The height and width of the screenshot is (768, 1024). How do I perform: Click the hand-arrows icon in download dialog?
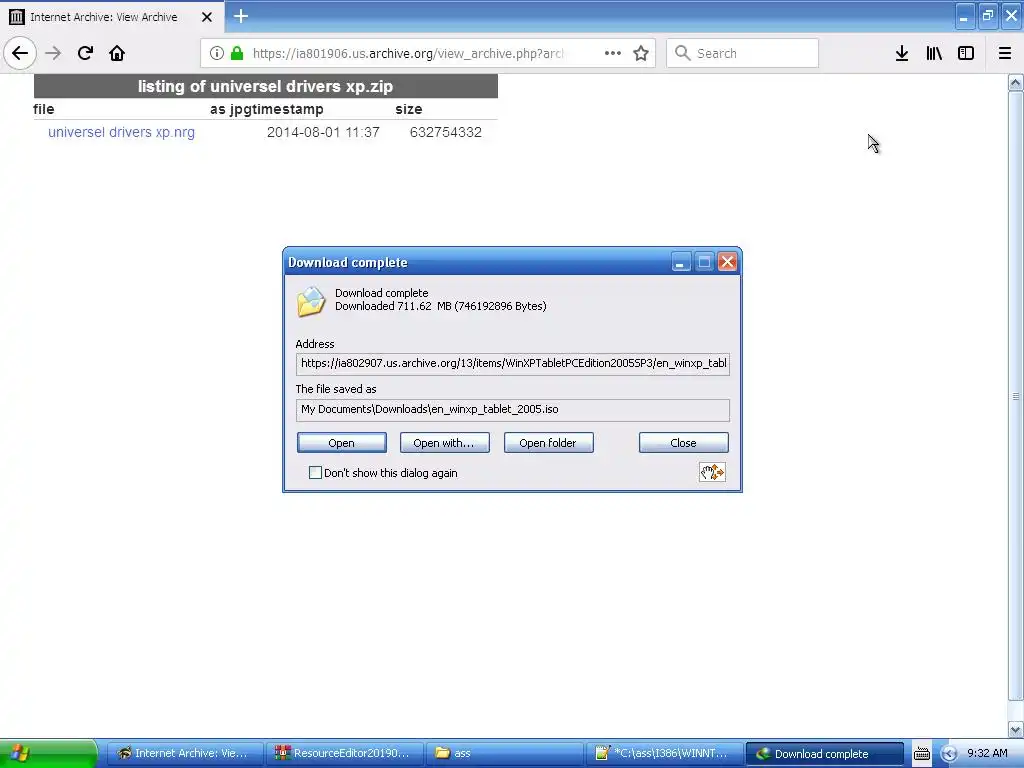712,472
